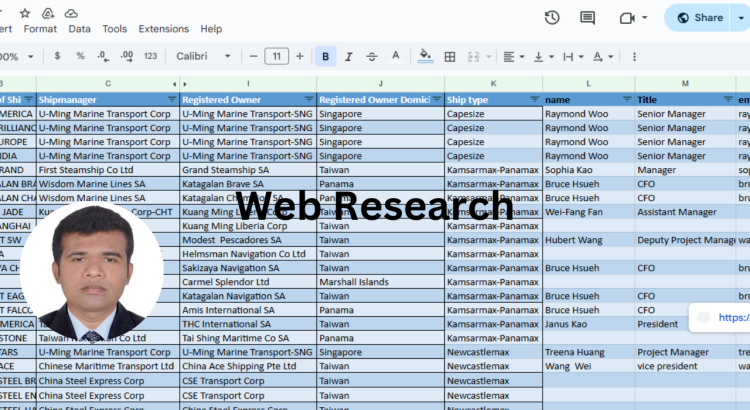Toggle bold formatting

[326, 56]
